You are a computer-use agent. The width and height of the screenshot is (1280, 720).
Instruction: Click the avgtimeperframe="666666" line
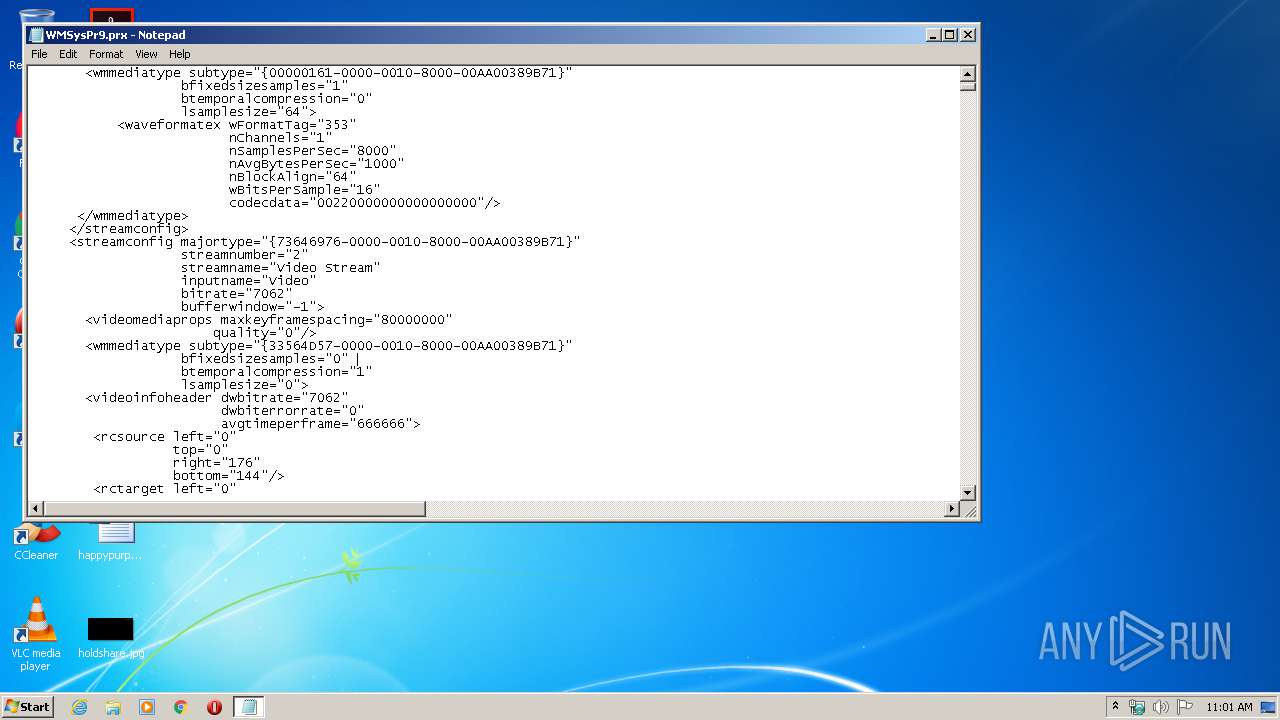tap(320, 424)
